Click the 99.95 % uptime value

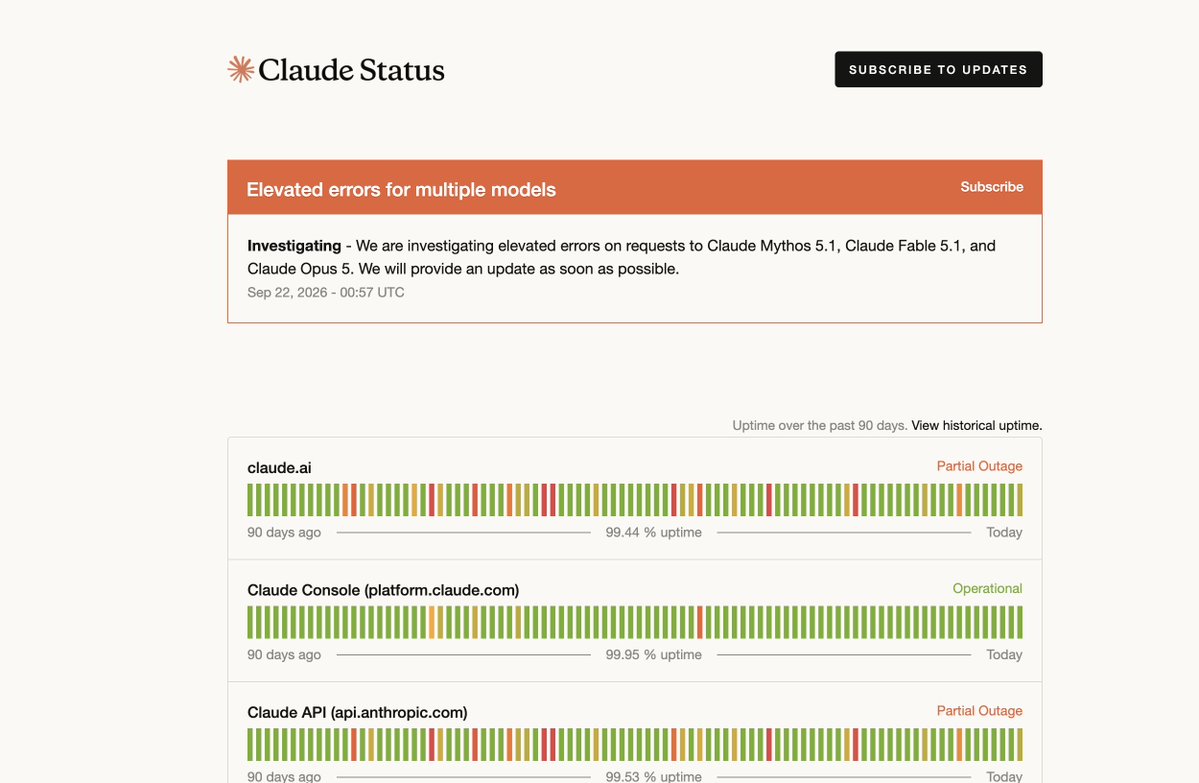[653, 655]
